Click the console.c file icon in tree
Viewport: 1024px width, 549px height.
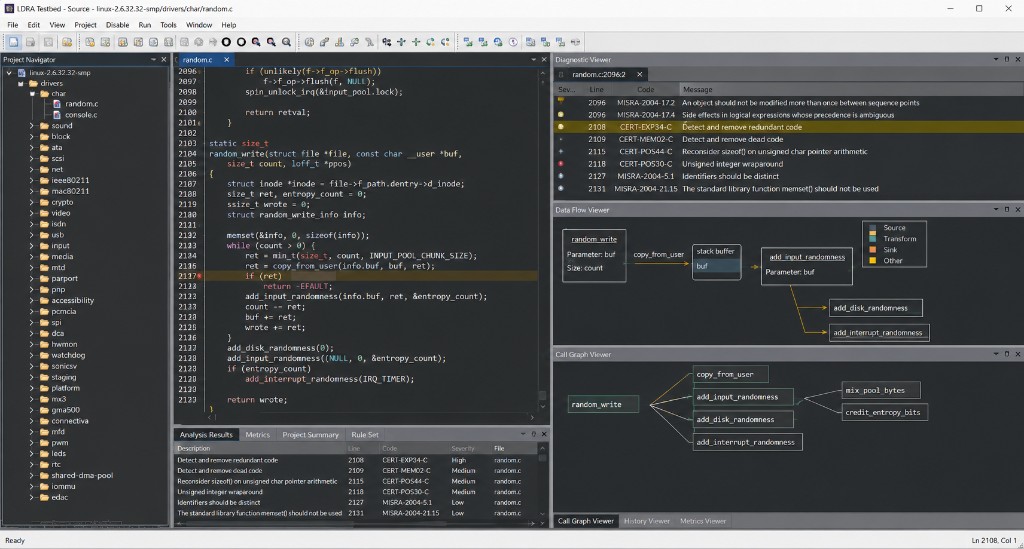click(x=57, y=115)
